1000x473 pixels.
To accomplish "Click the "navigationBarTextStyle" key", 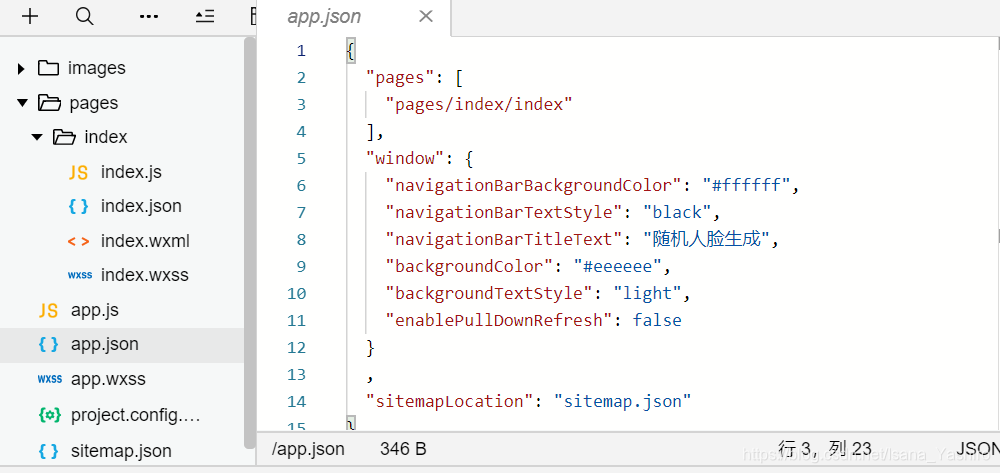I will (x=504, y=212).
